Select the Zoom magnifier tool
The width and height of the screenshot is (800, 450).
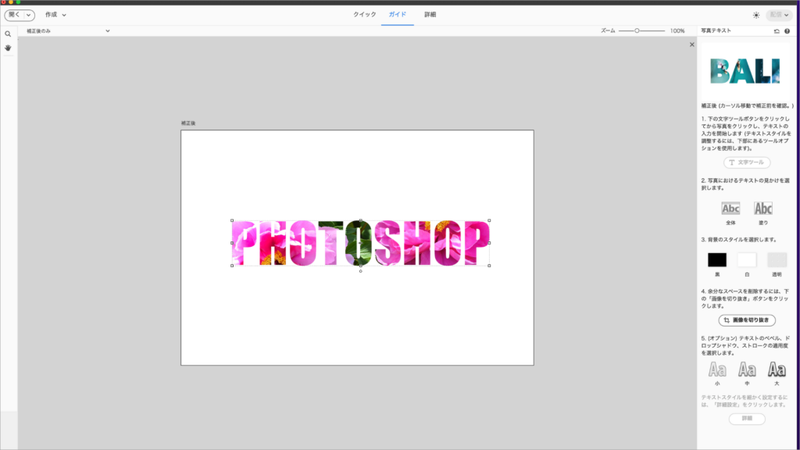click(8, 34)
